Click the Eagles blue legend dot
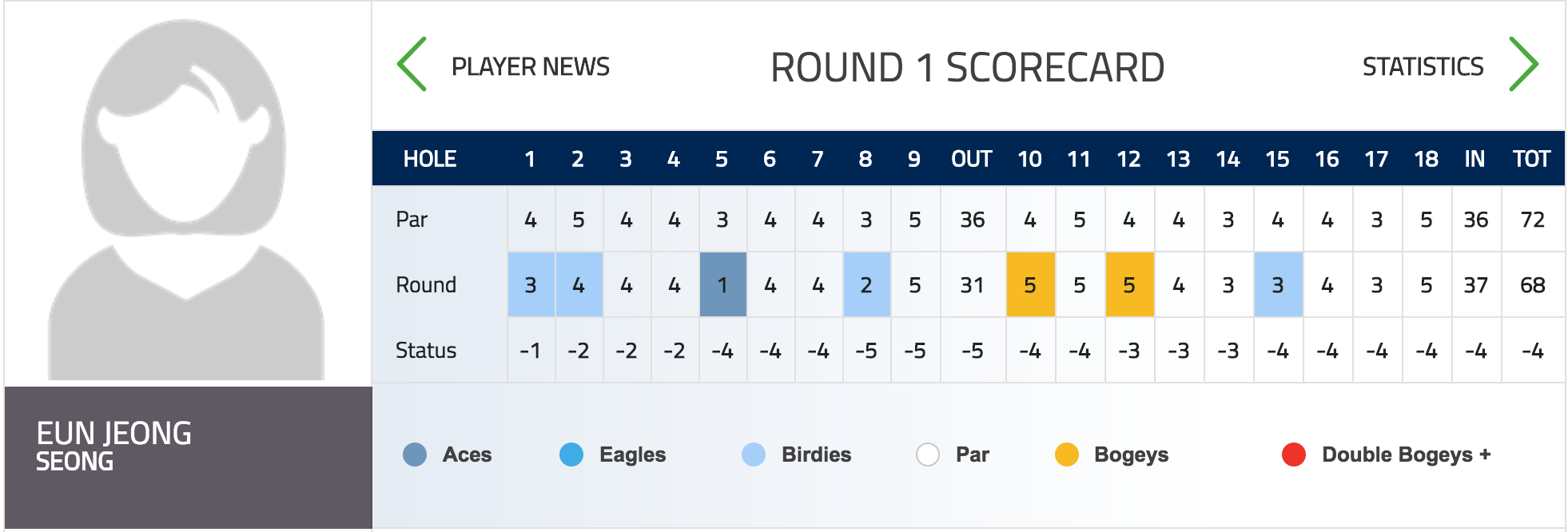 (x=571, y=455)
